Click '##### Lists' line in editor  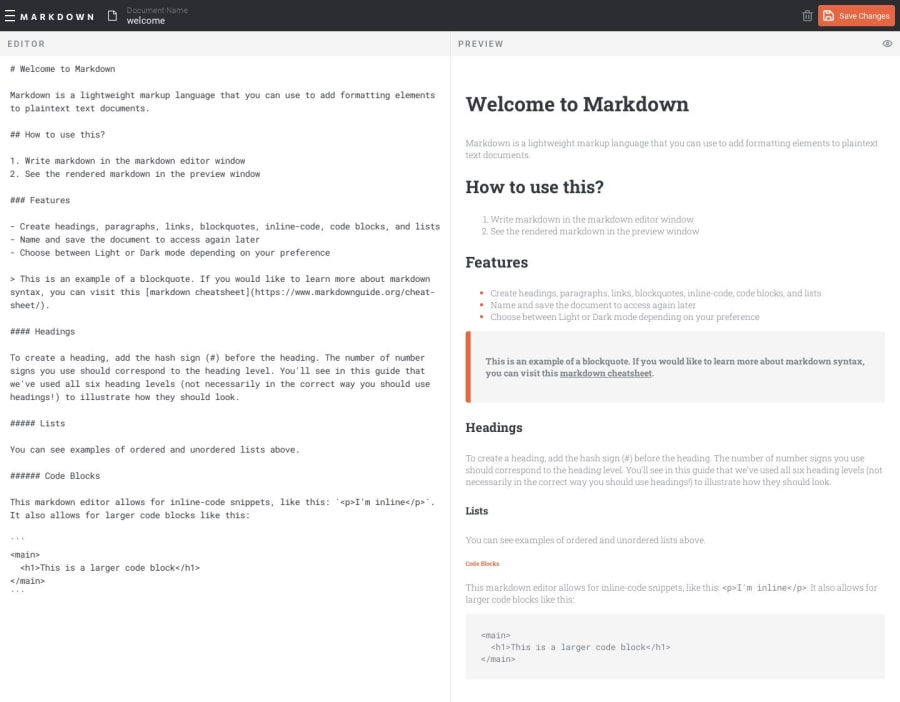pyautogui.click(x=37, y=423)
